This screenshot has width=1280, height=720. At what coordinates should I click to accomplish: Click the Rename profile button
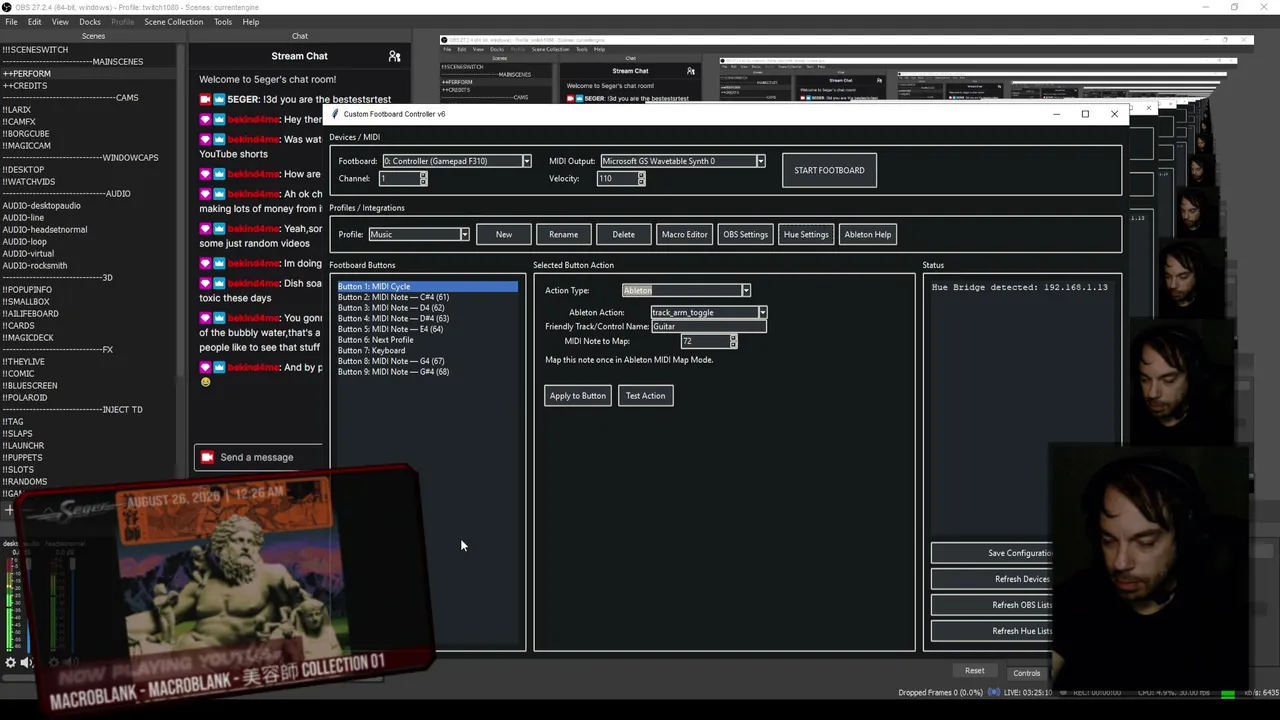pyautogui.click(x=563, y=234)
